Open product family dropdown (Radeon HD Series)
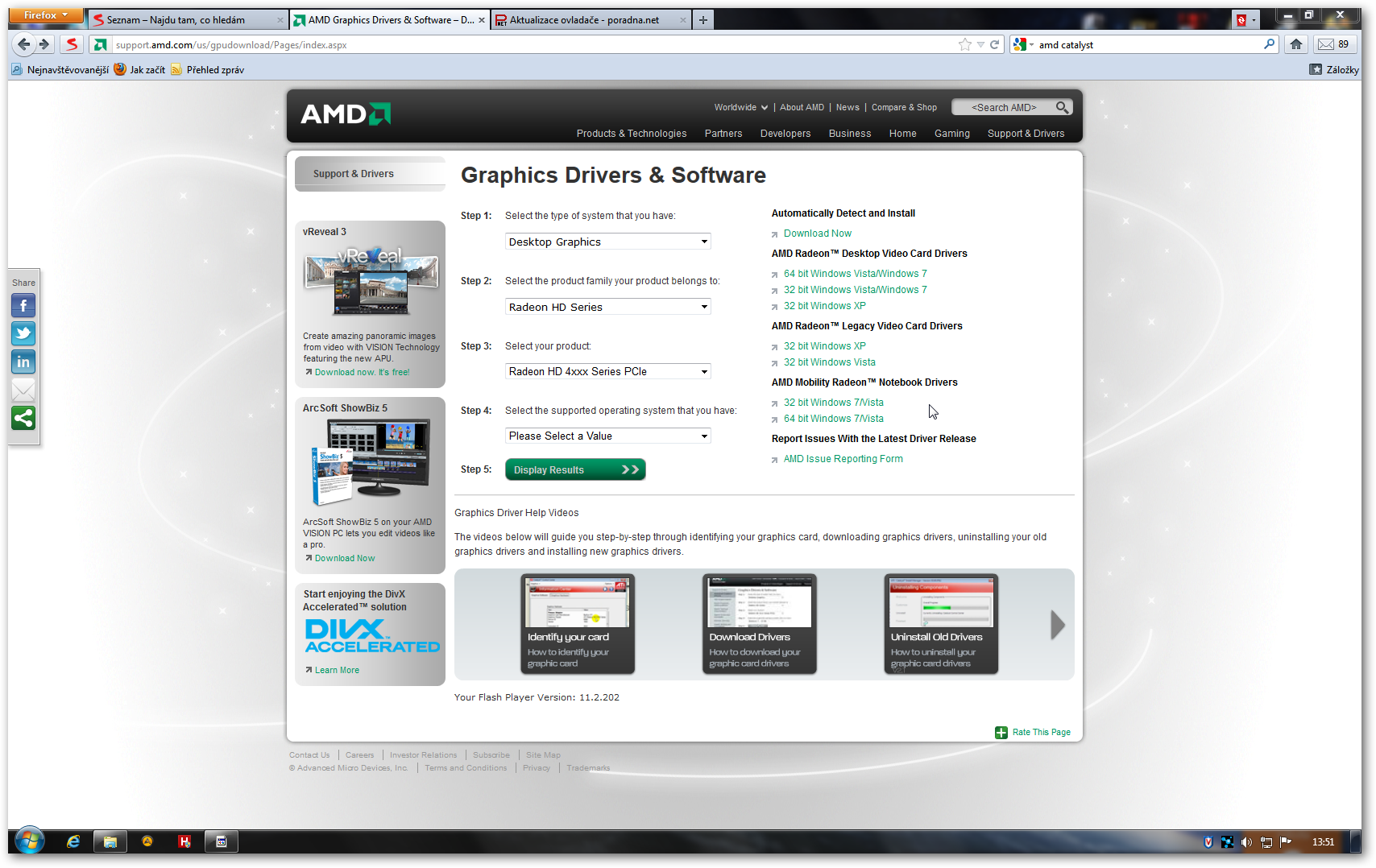 click(608, 307)
